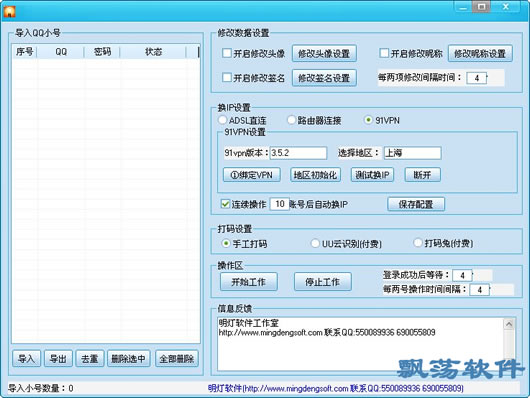This screenshot has width=530, height=398.
Task: Minimize the window
Action: coord(463,7)
